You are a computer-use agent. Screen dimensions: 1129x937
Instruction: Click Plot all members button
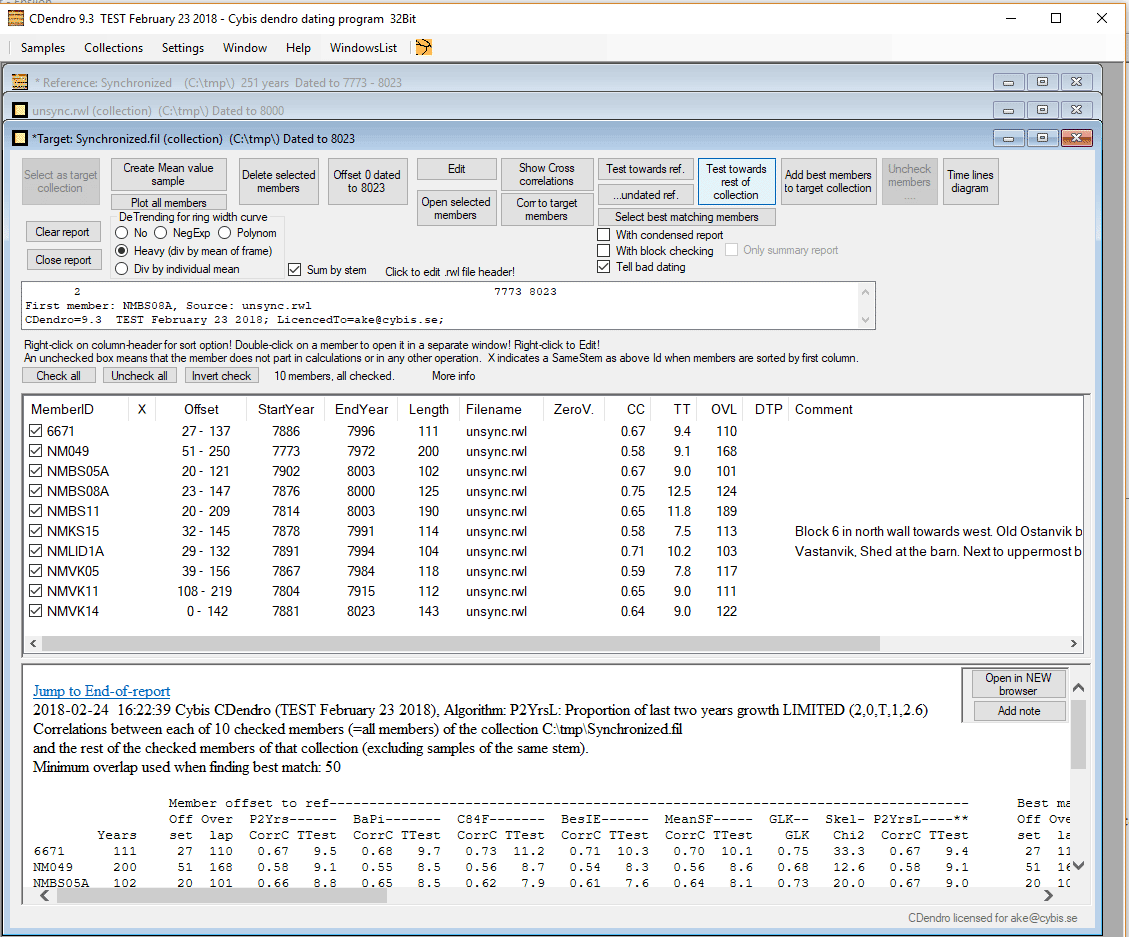tap(168, 202)
